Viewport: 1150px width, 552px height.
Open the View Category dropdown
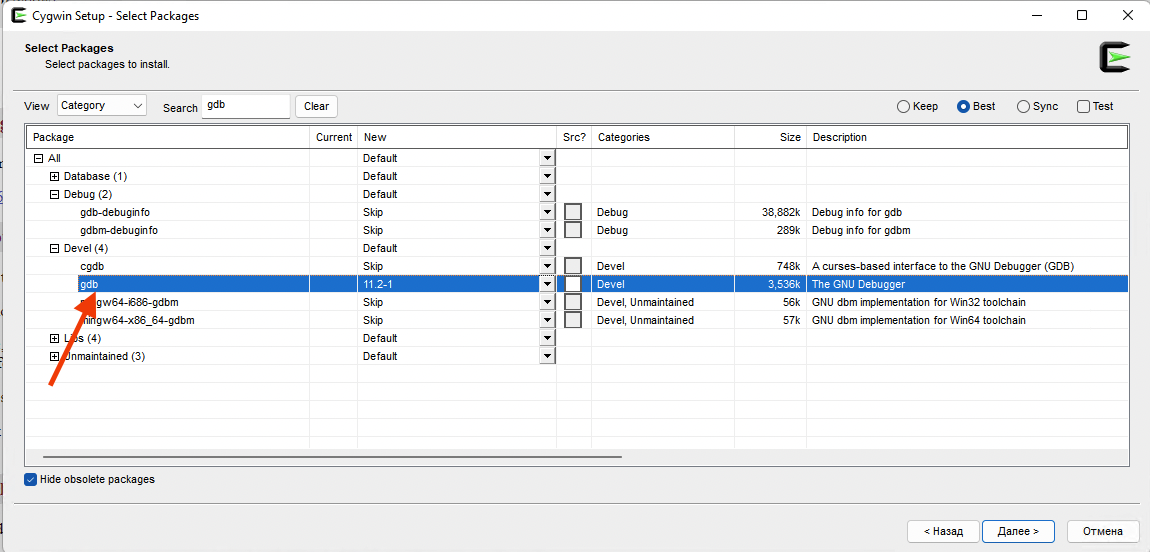click(x=102, y=105)
